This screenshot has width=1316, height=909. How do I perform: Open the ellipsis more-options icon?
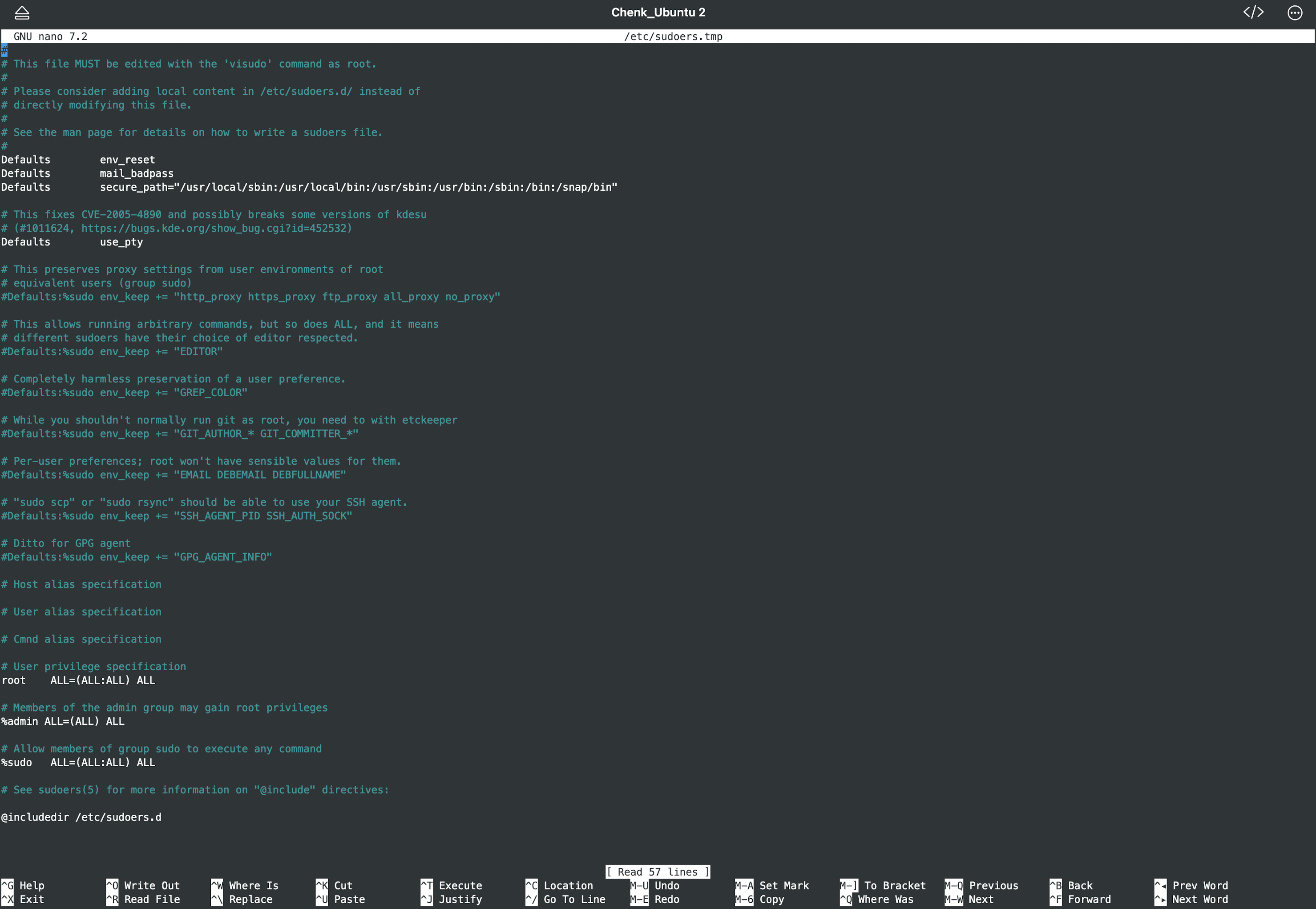[1294, 12]
